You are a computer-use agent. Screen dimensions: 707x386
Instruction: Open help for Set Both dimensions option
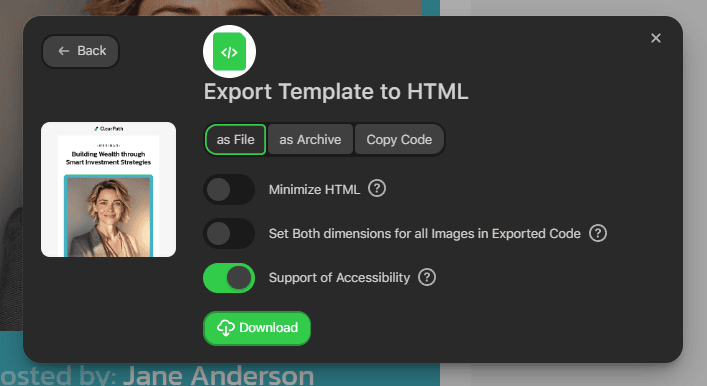coord(598,233)
